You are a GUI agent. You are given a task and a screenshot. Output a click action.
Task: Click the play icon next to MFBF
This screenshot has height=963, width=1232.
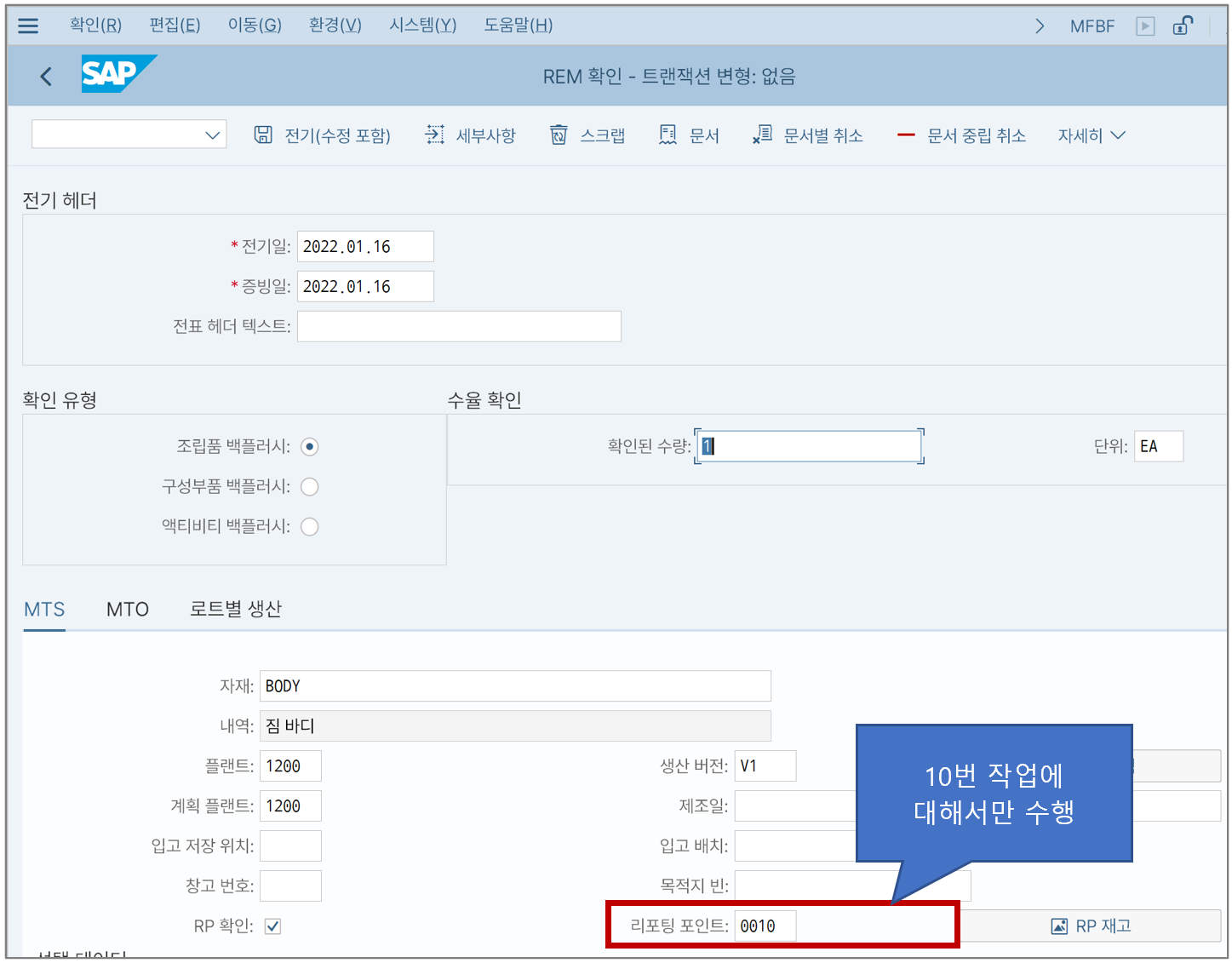(1145, 26)
